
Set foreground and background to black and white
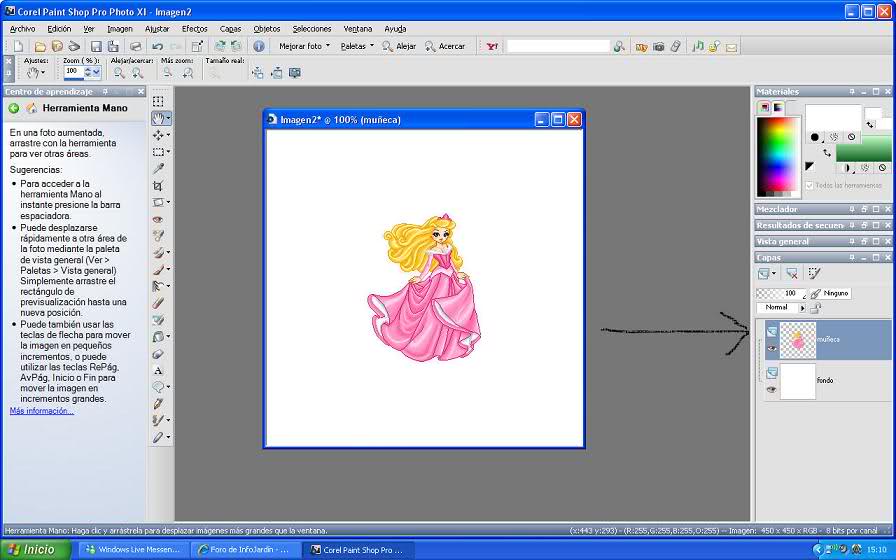coord(809,166)
